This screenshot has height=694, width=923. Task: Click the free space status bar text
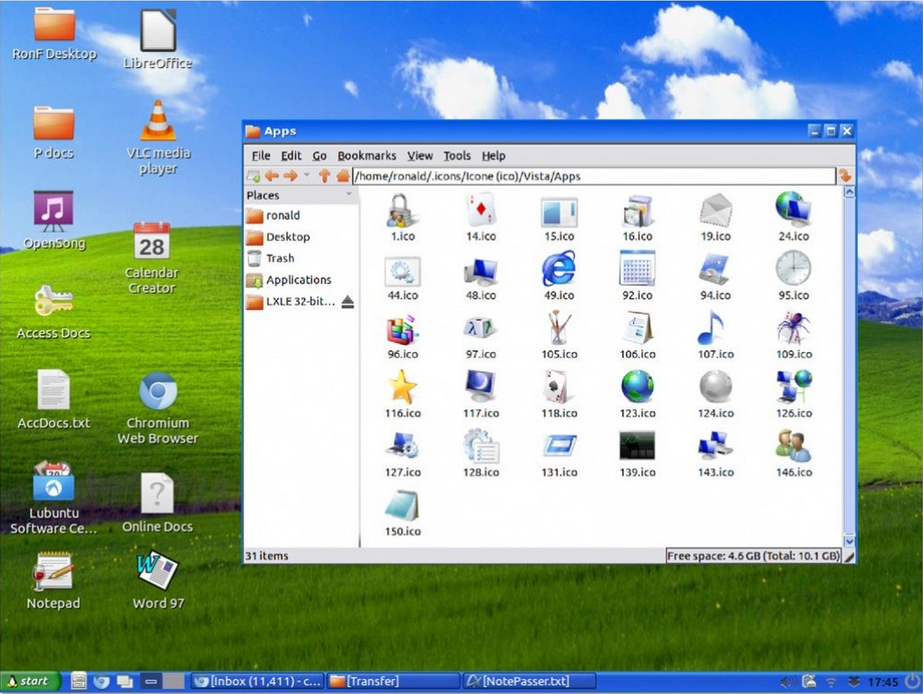click(753, 556)
